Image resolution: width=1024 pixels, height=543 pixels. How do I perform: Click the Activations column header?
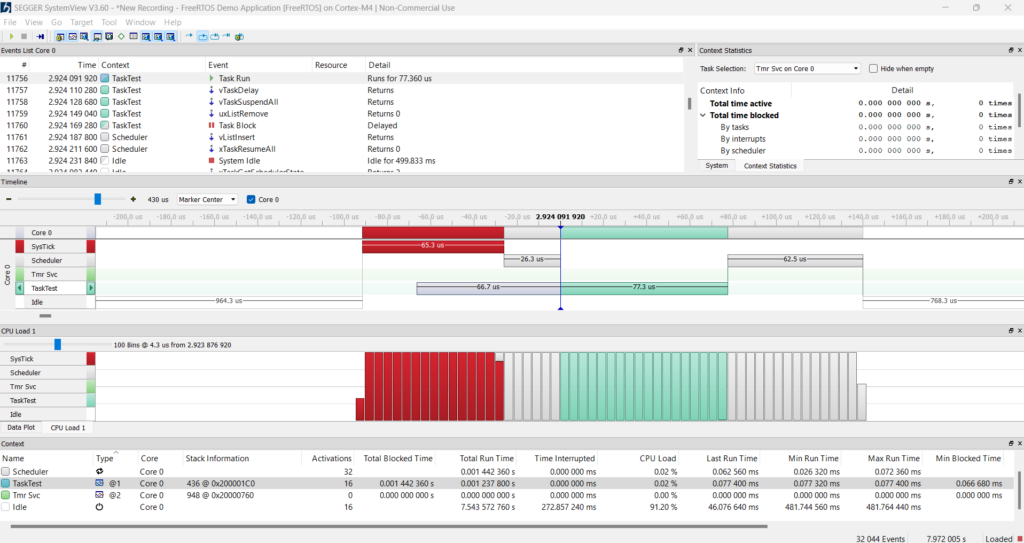[332, 458]
